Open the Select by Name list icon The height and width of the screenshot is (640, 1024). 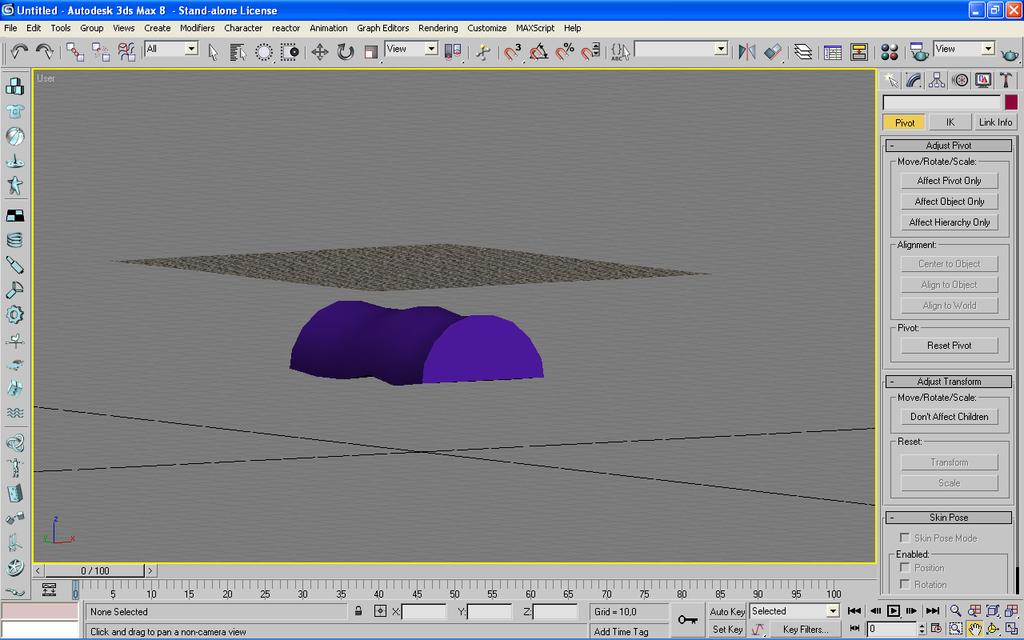[237, 52]
